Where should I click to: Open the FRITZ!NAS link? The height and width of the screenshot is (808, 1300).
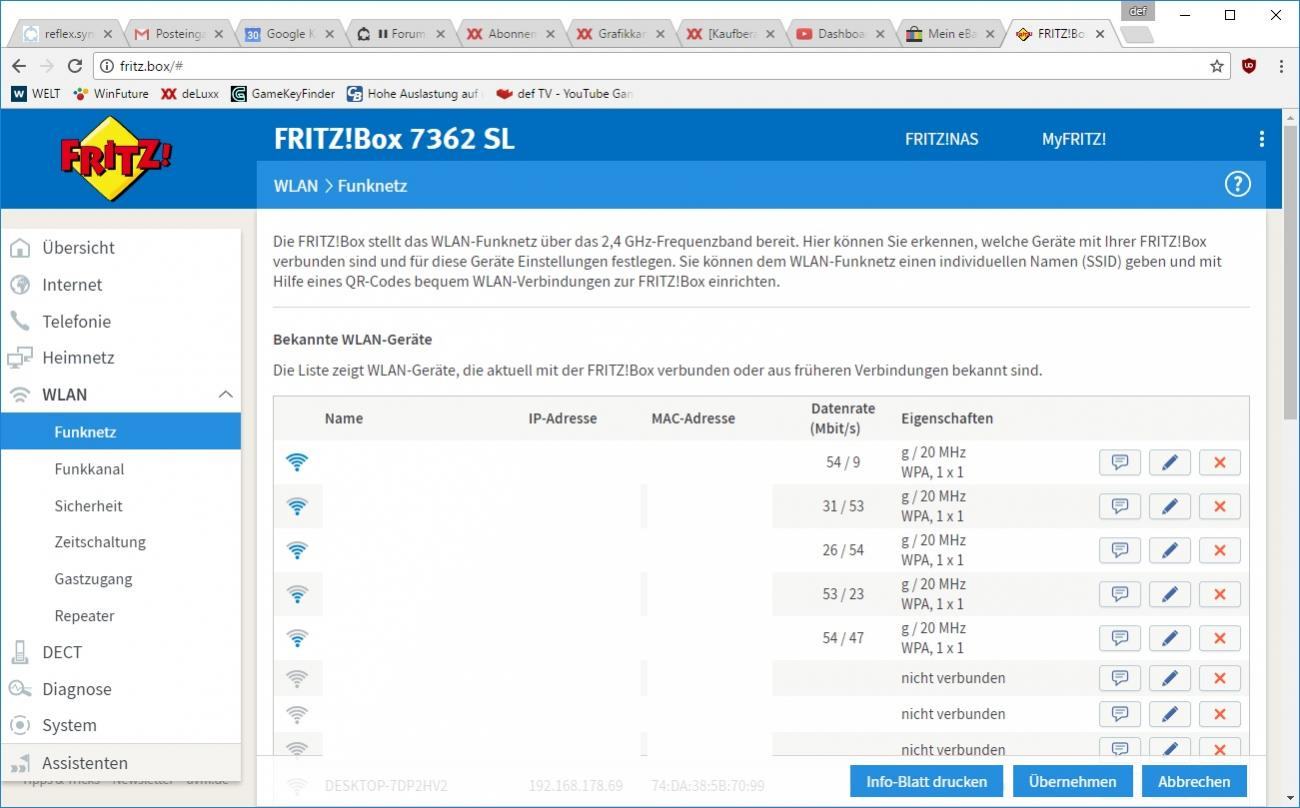(941, 139)
